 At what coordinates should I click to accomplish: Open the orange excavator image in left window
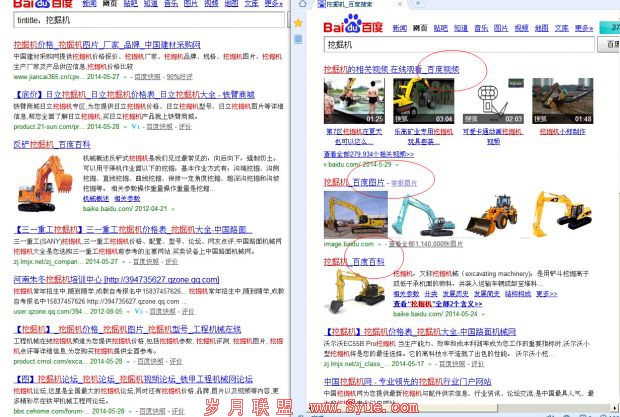click(45, 183)
